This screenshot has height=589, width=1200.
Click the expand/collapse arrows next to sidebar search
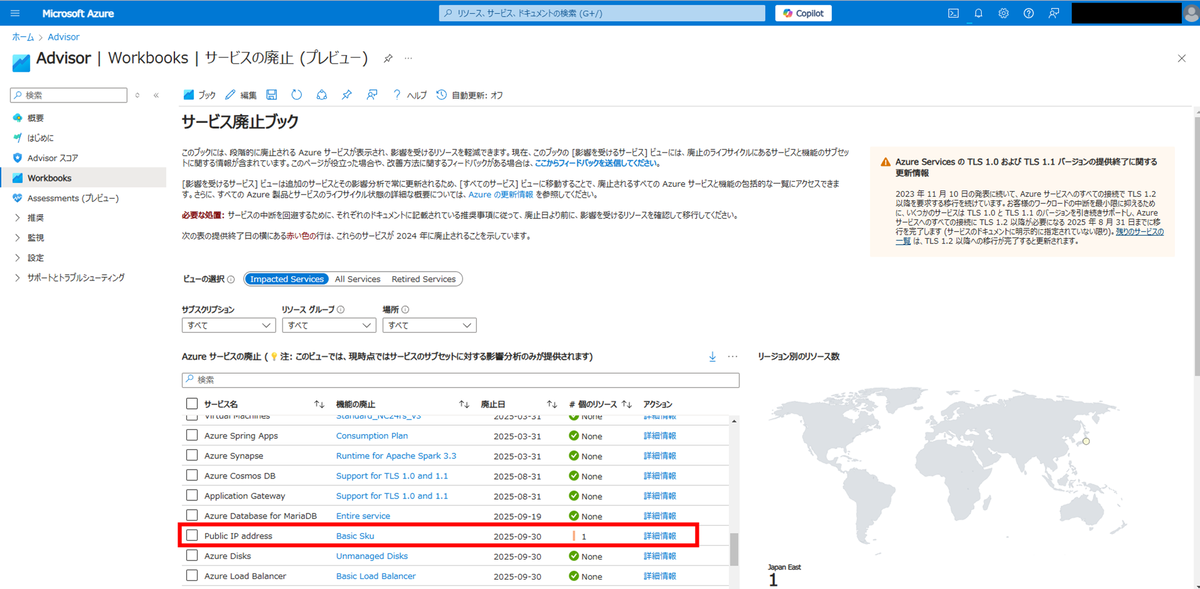[x=138, y=95]
